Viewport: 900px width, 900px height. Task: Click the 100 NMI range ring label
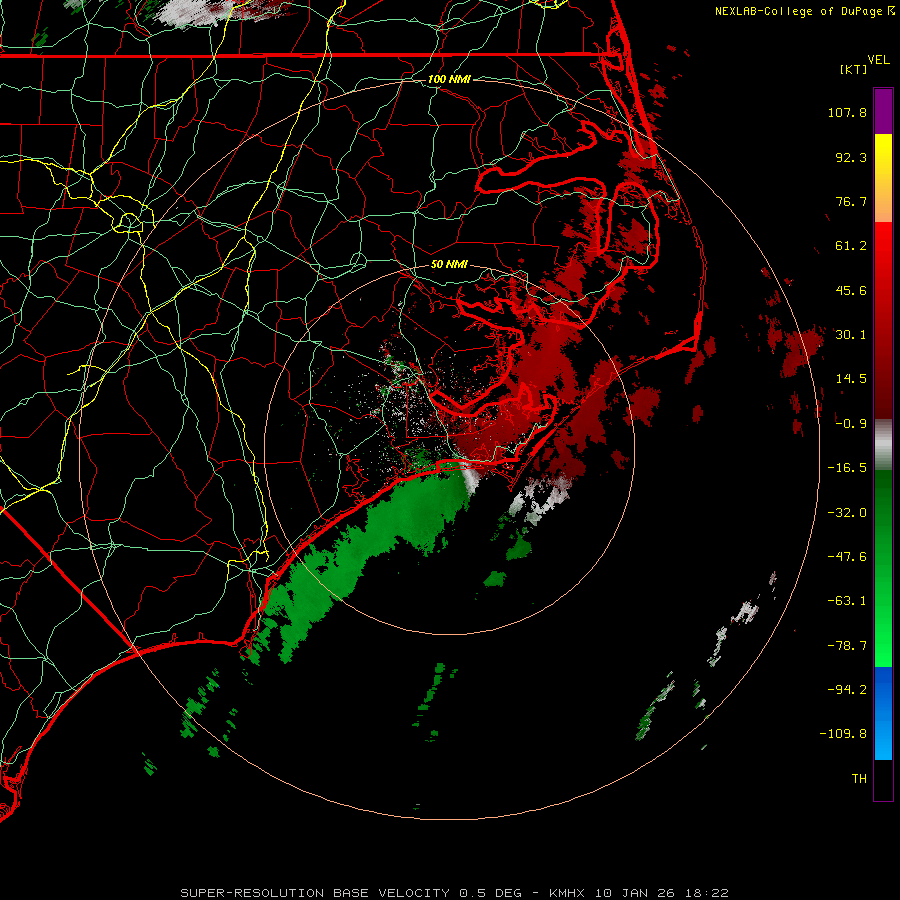(x=449, y=79)
